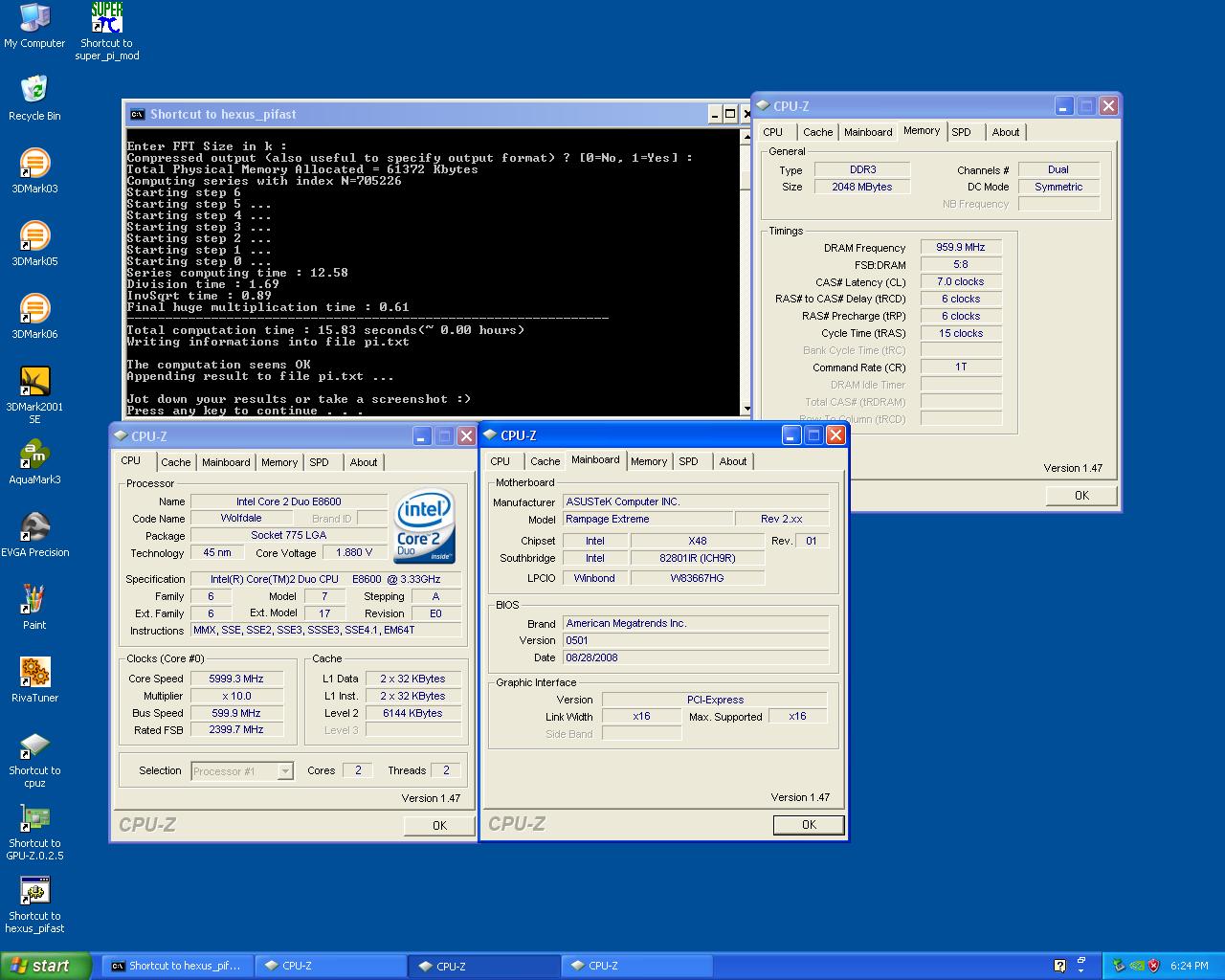Open Recycle Bin on the desktop
Screen dimensions: 1225x980
34,99
